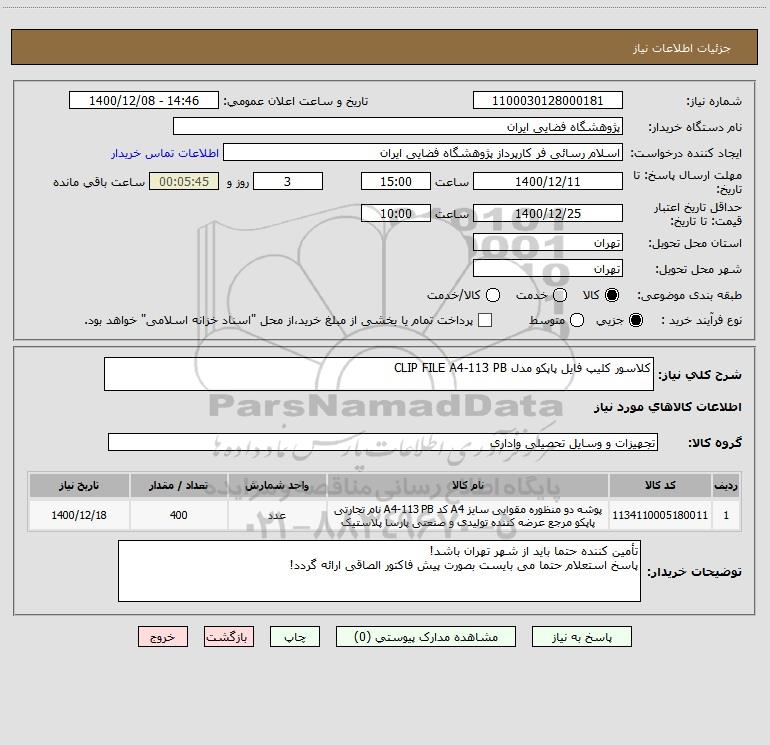The image size is (770, 745).
Task: Toggle the اسناد خزانه اسلامی payment checkbox
Action: pos(485,320)
